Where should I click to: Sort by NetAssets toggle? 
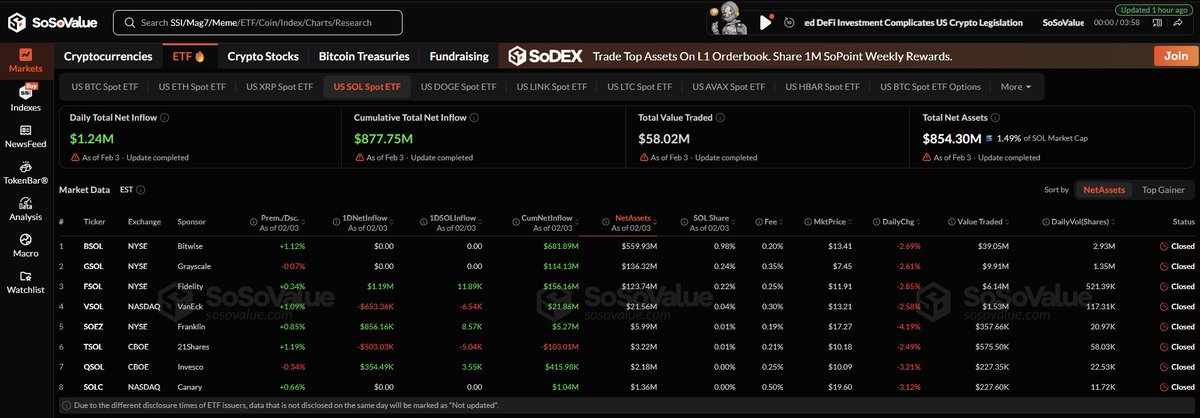coord(1104,189)
